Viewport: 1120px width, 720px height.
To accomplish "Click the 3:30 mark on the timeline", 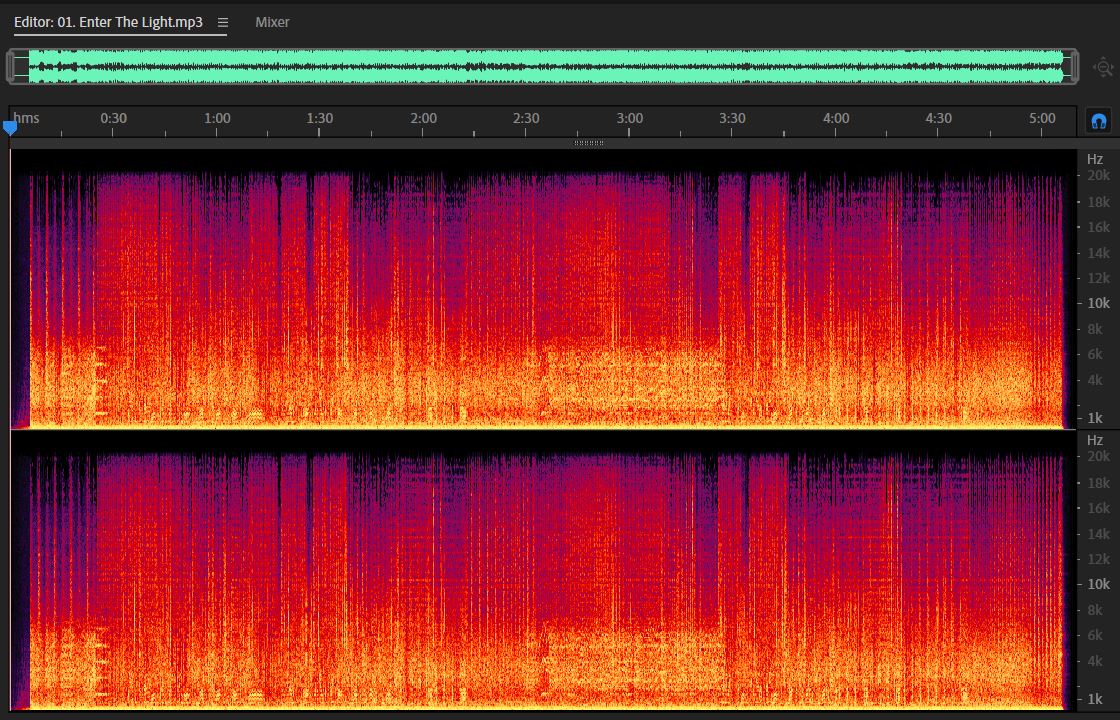I will [x=733, y=118].
